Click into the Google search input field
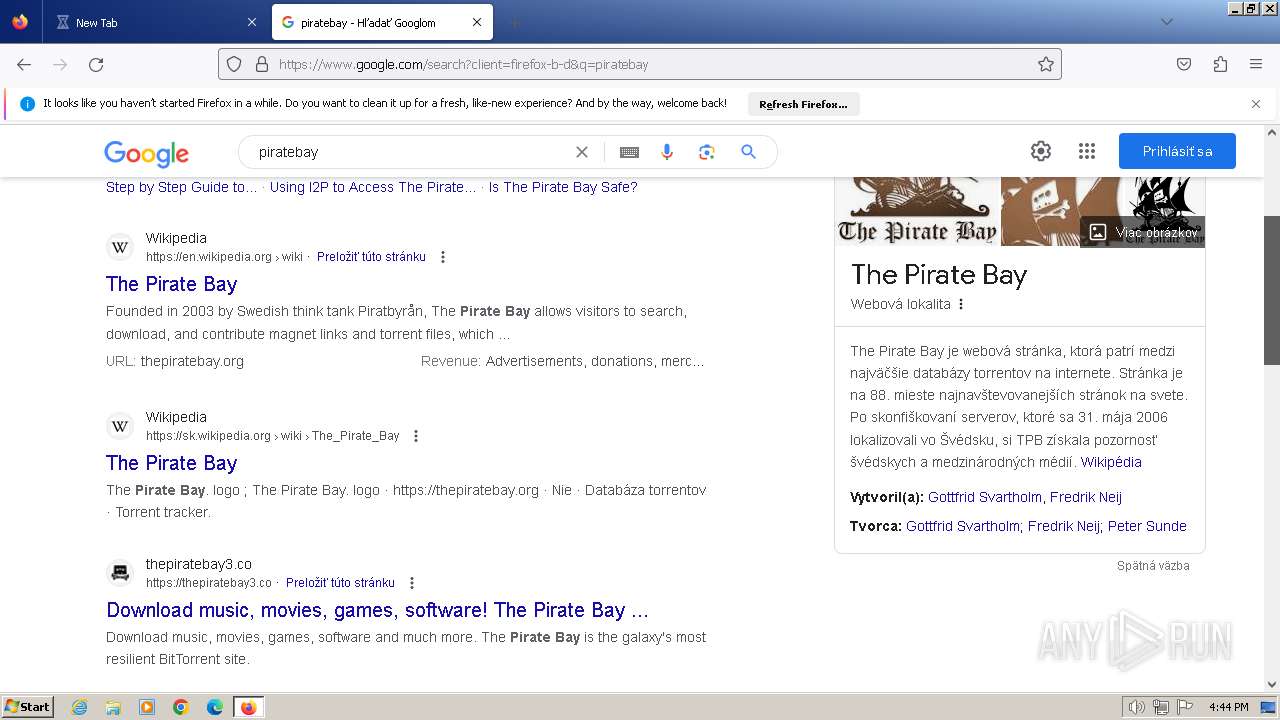Image resolution: width=1280 pixels, height=720 pixels. pyautogui.click(x=410, y=152)
